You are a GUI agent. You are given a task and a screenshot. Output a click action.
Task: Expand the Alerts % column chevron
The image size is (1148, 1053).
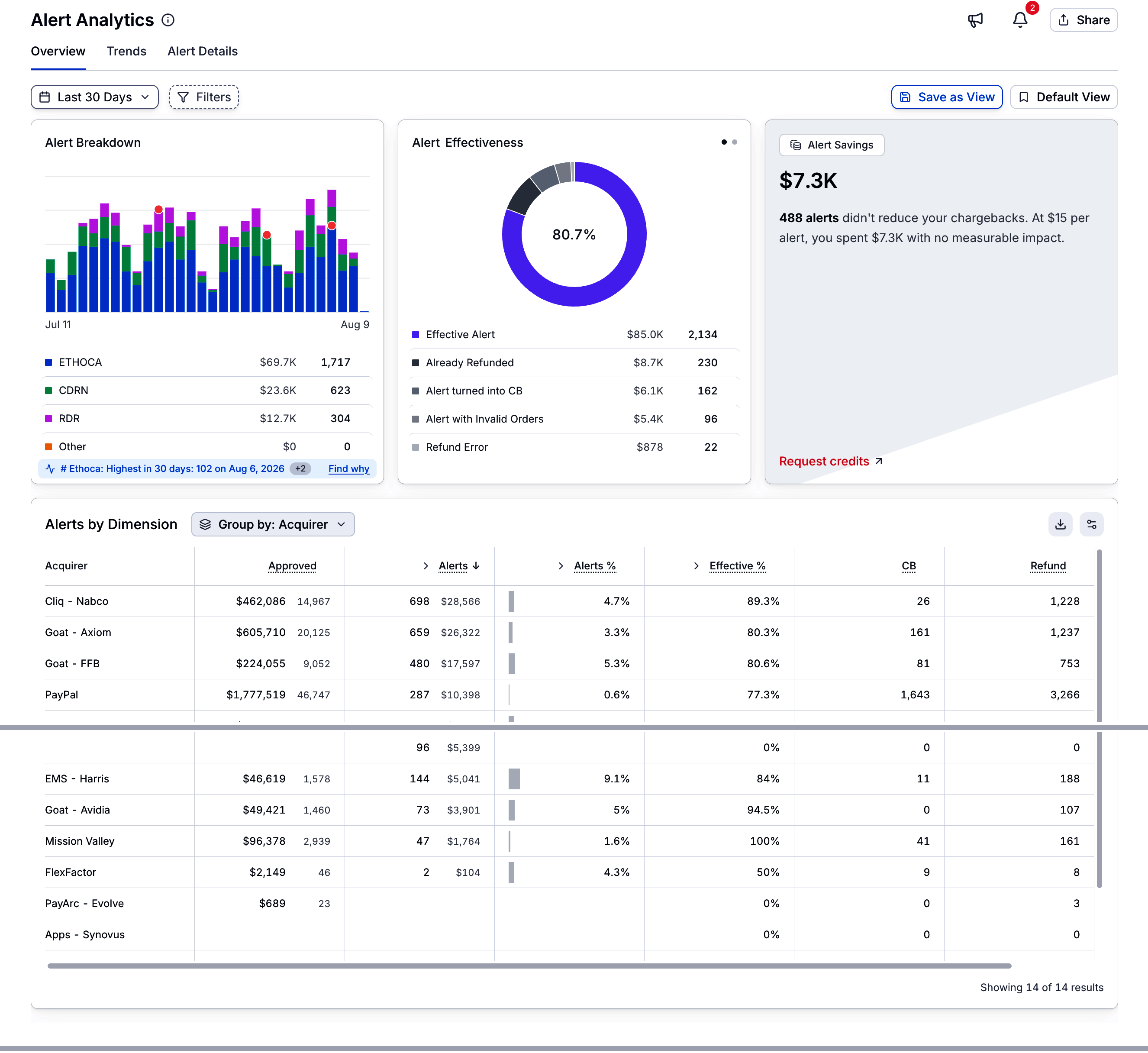point(561,566)
